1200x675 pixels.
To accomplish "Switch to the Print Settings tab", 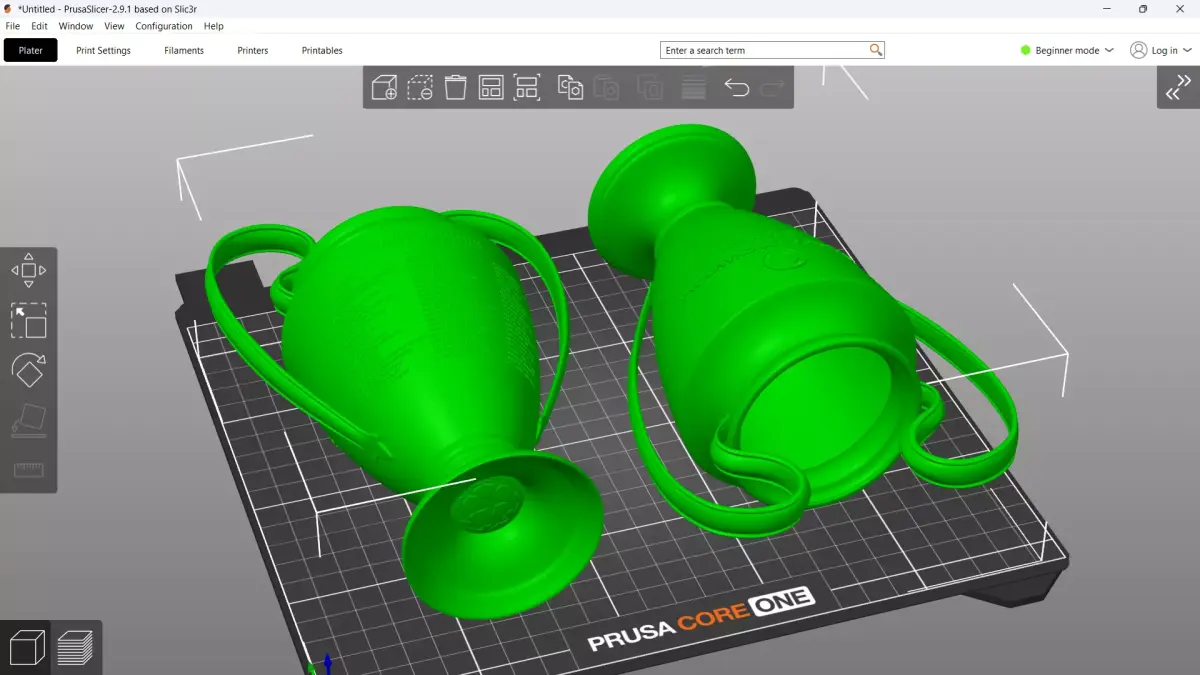I will tap(104, 50).
